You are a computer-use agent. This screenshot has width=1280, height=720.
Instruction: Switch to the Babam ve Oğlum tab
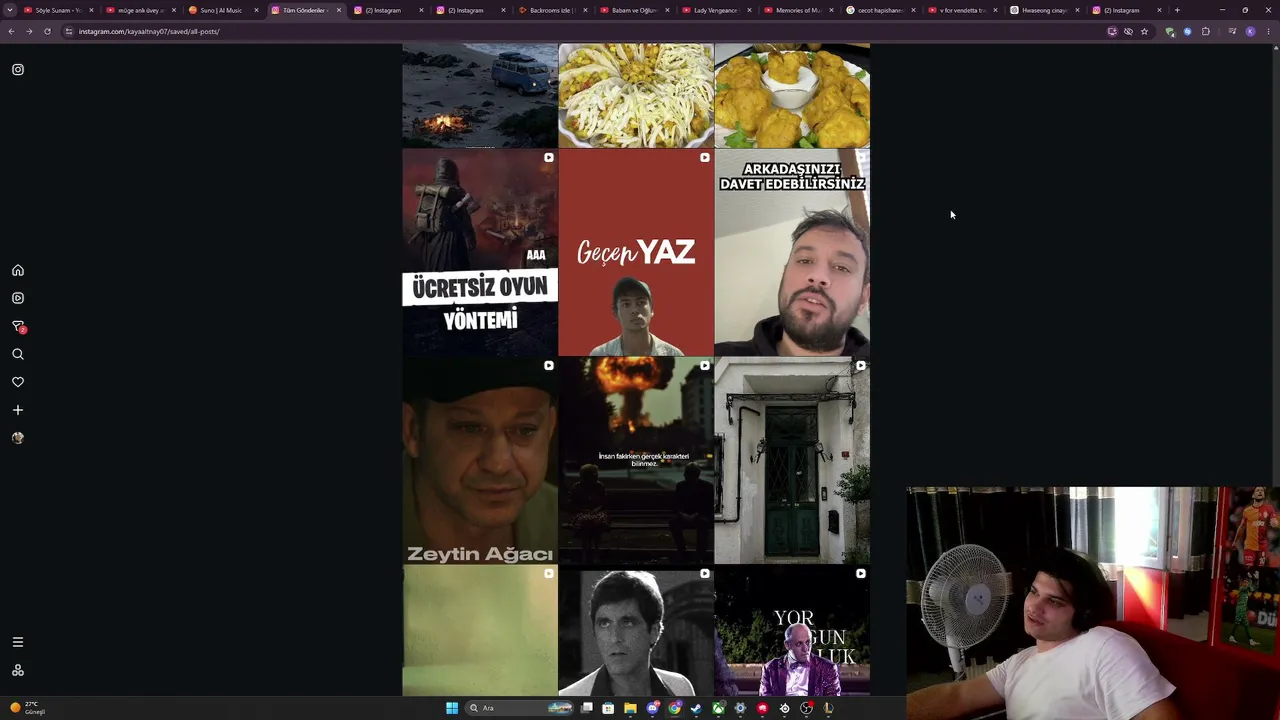pyautogui.click(x=634, y=10)
